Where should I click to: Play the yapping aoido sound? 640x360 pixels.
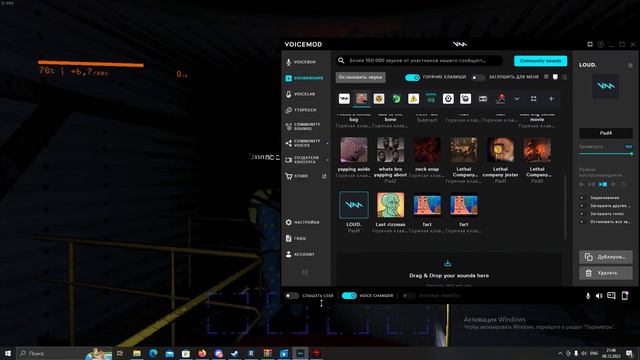coord(354,150)
